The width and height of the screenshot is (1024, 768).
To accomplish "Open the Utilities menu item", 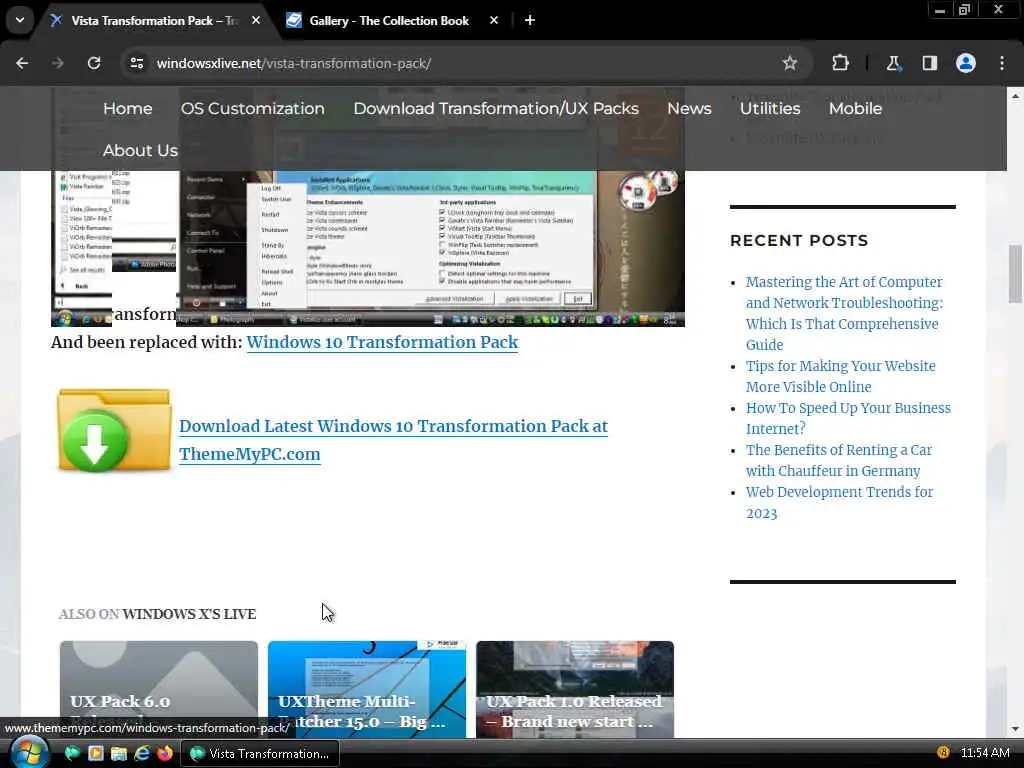I will coord(770,108).
